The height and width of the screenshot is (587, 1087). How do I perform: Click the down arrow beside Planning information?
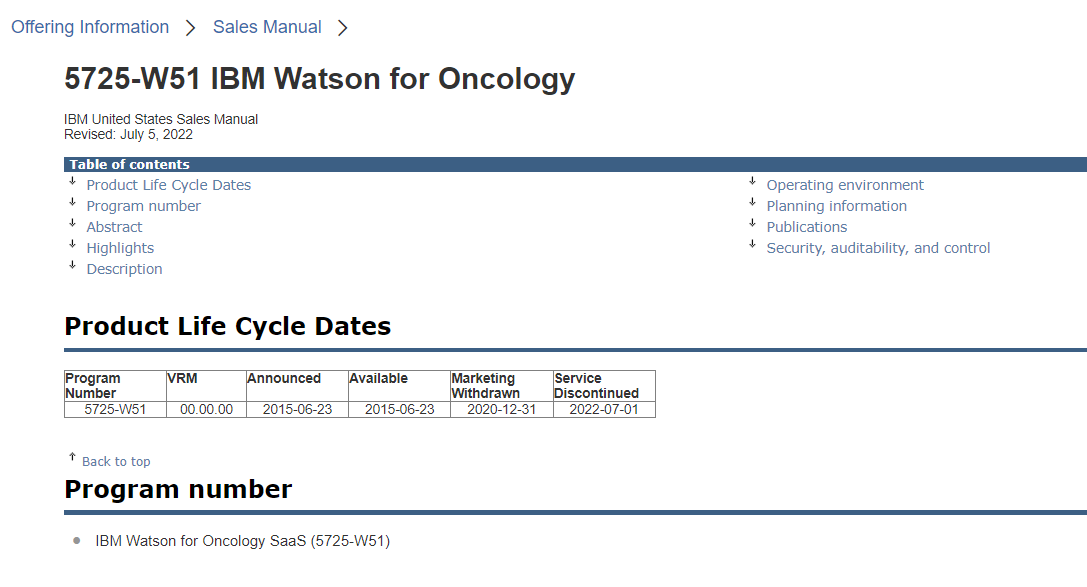coord(752,202)
